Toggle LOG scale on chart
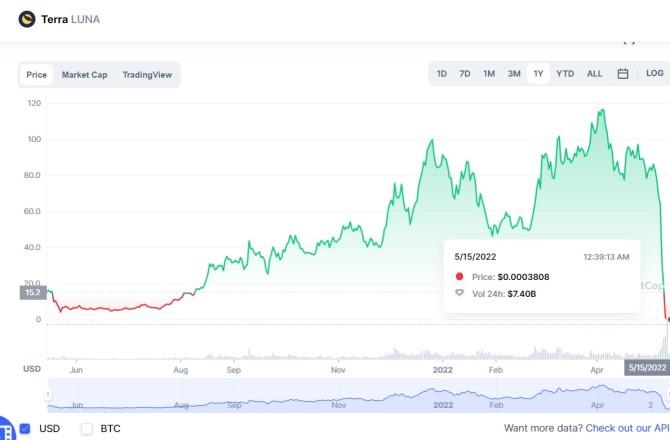Screen dimensions: 670x440 [x=655, y=73]
